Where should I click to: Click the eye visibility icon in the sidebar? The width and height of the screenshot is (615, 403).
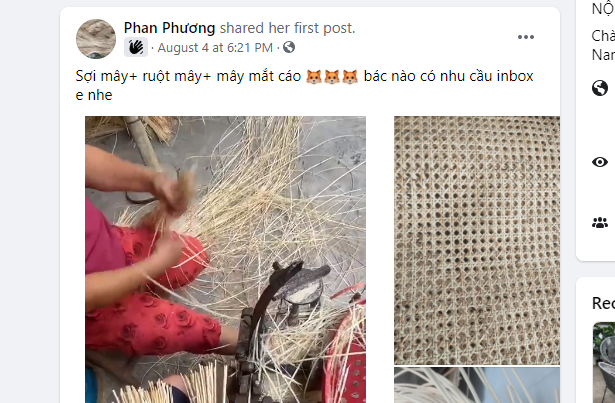[x=600, y=162]
